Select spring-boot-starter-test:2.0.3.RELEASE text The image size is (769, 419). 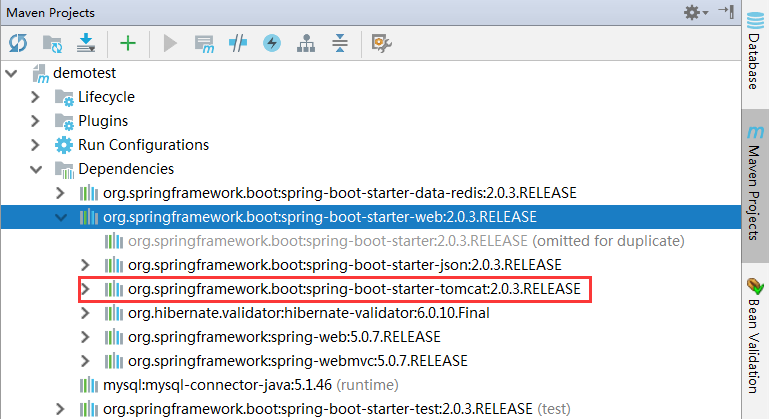(318, 409)
